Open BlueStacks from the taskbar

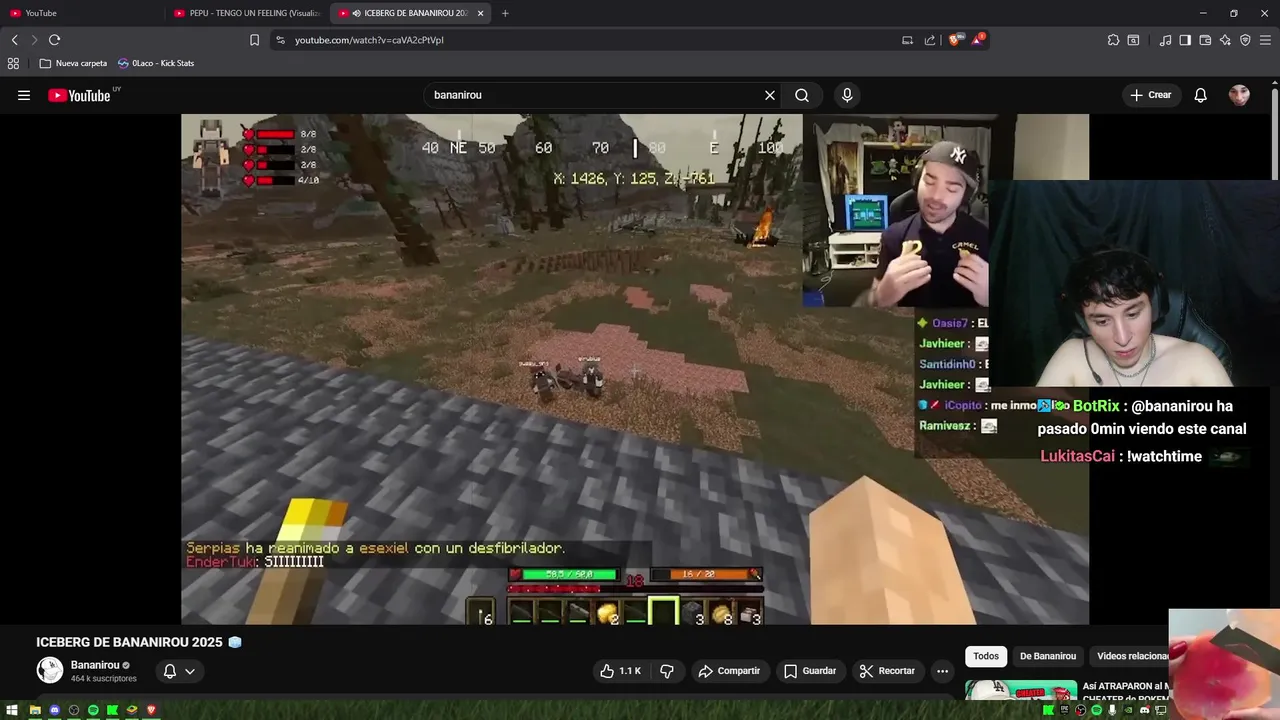click(132, 710)
